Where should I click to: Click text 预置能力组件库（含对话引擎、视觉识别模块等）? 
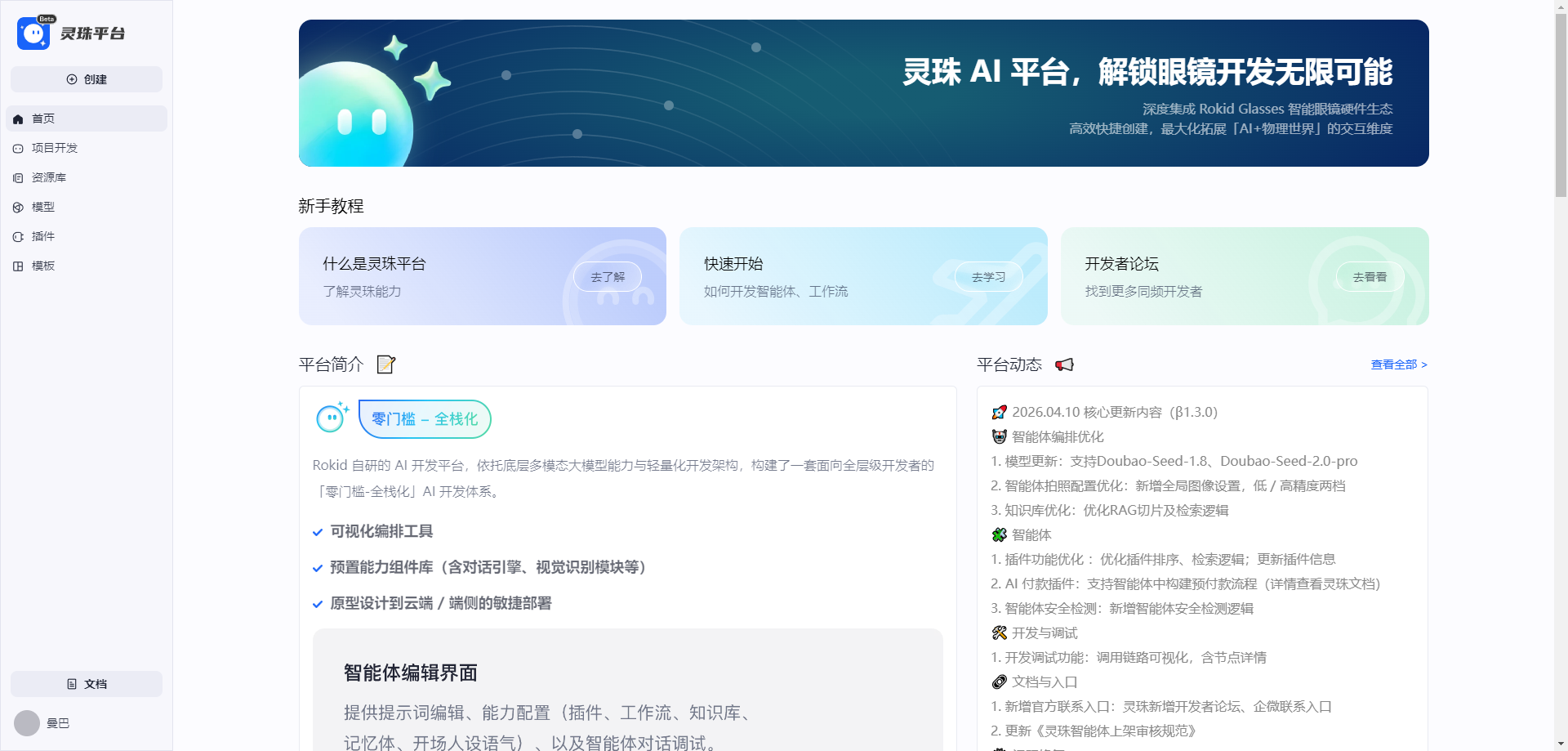pyautogui.click(x=488, y=567)
